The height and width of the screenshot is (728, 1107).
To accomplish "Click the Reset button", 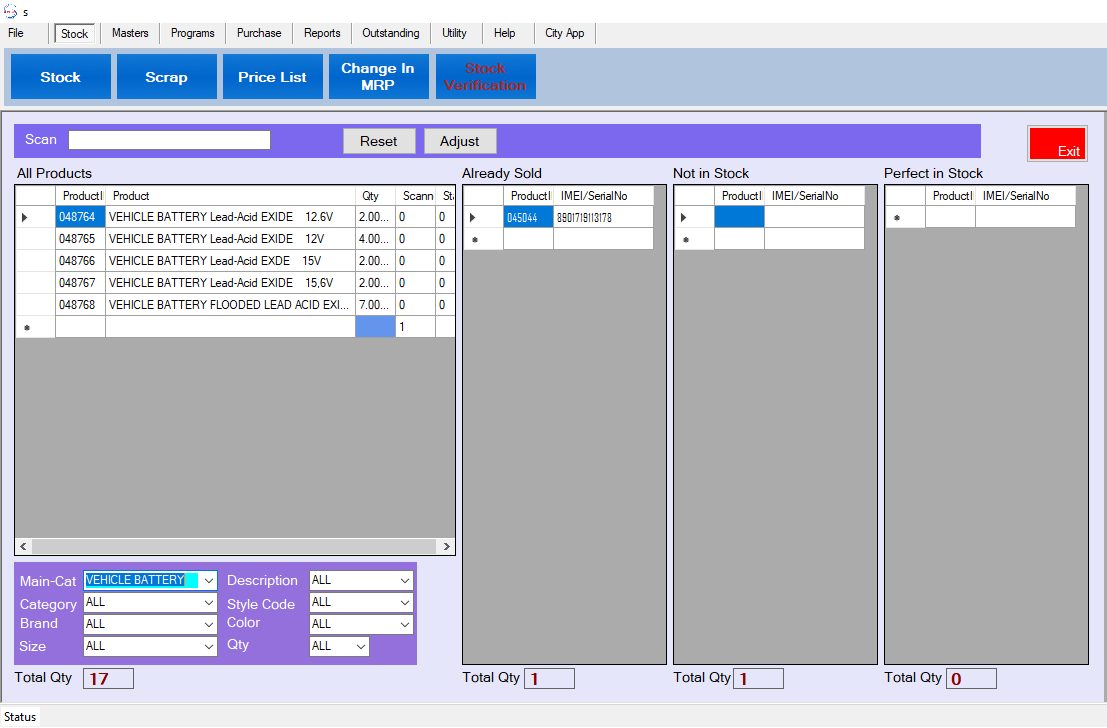I will [378, 141].
